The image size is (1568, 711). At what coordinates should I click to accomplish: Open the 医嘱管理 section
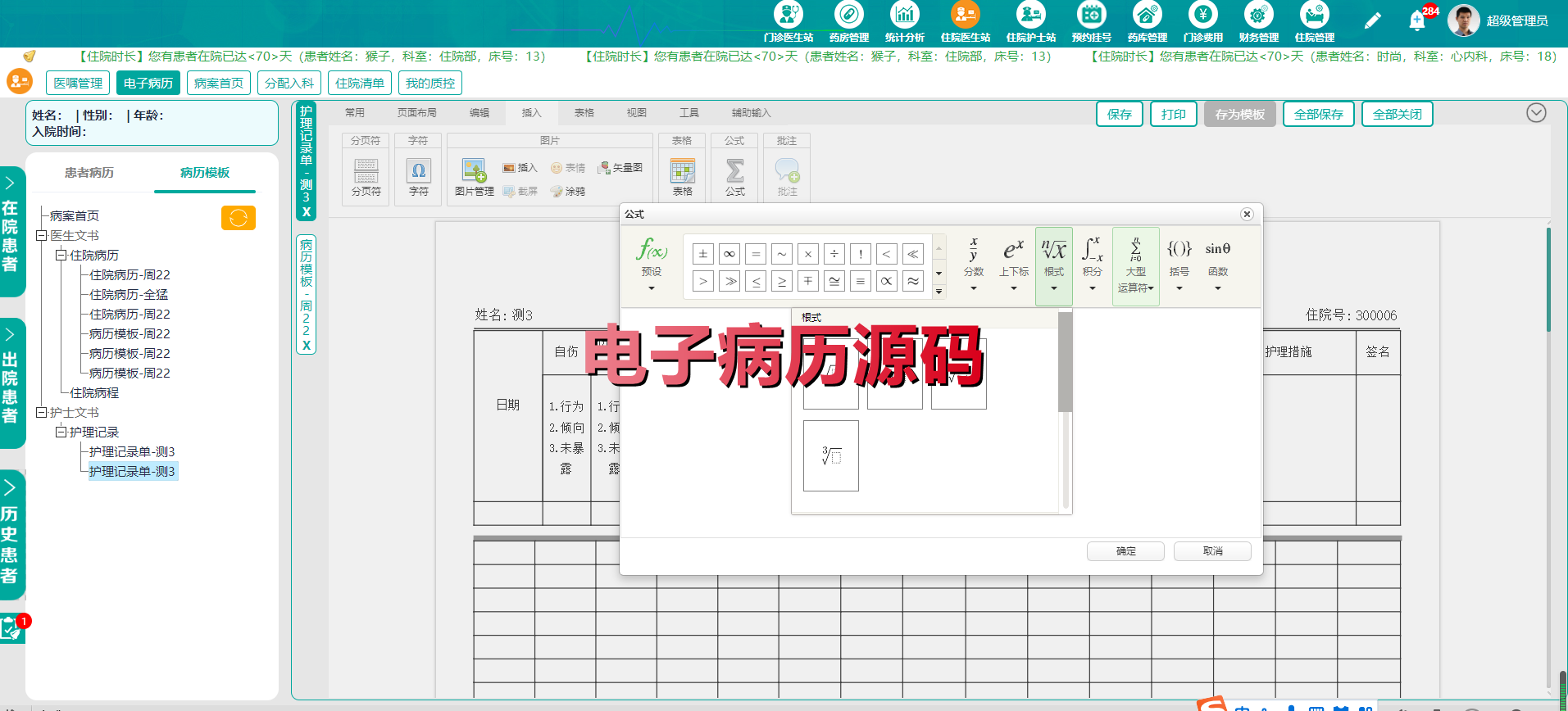tap(78, 83)
